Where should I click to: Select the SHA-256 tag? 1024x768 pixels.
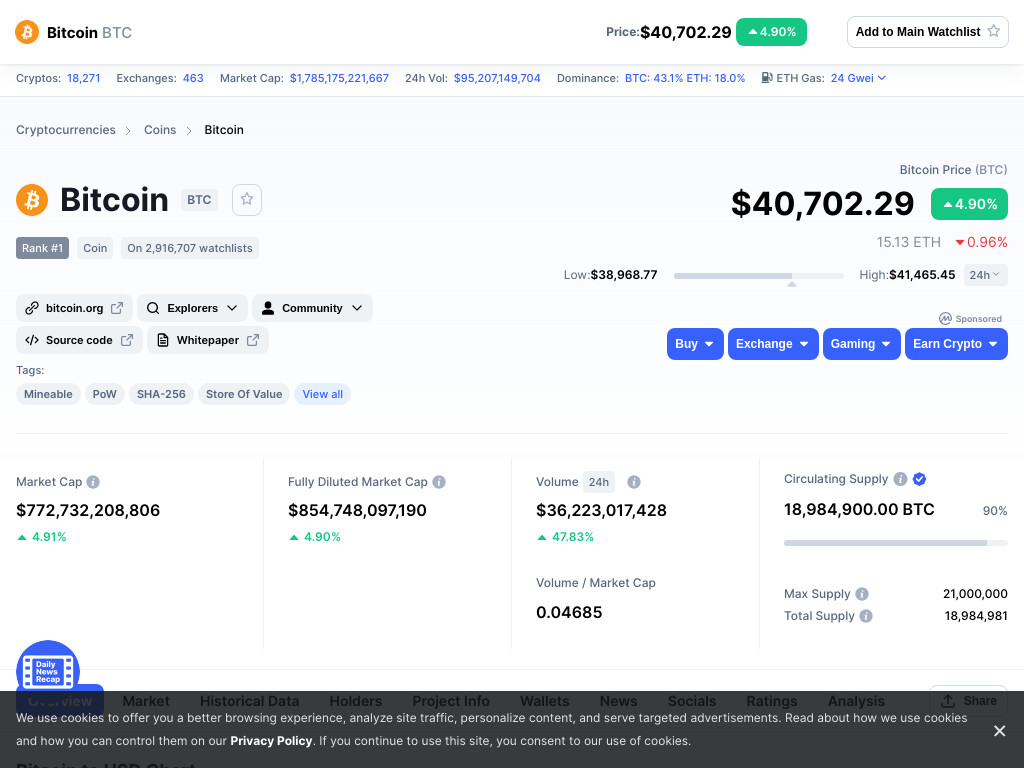[161, 394]
